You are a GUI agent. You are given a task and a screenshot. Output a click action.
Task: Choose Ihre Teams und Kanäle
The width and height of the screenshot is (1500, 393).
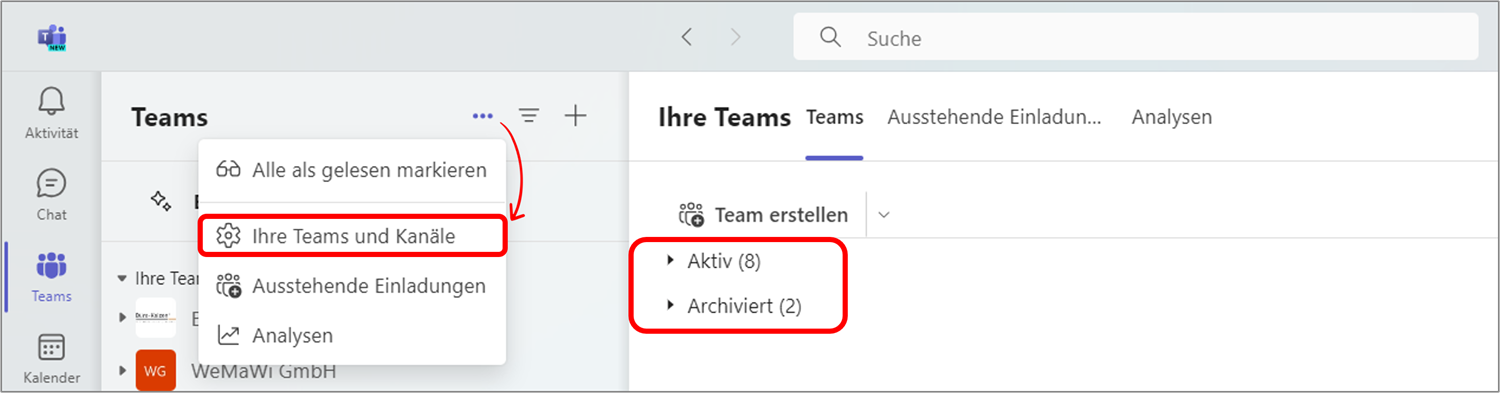click(352, 237)
